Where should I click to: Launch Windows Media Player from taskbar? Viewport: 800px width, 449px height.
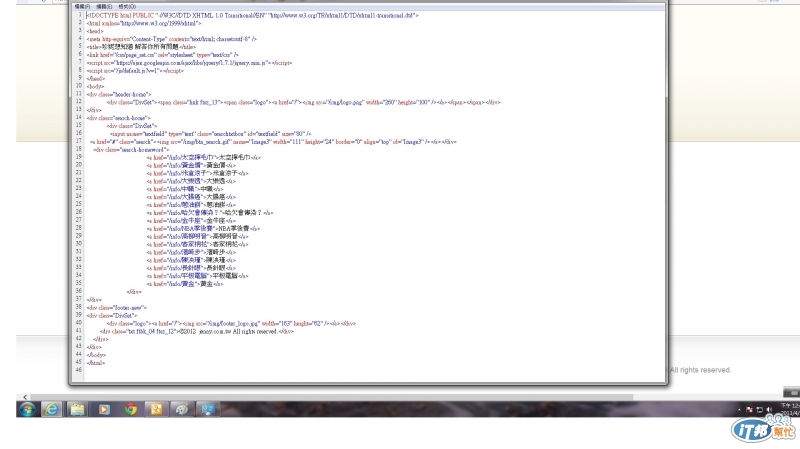pos(104,409)
